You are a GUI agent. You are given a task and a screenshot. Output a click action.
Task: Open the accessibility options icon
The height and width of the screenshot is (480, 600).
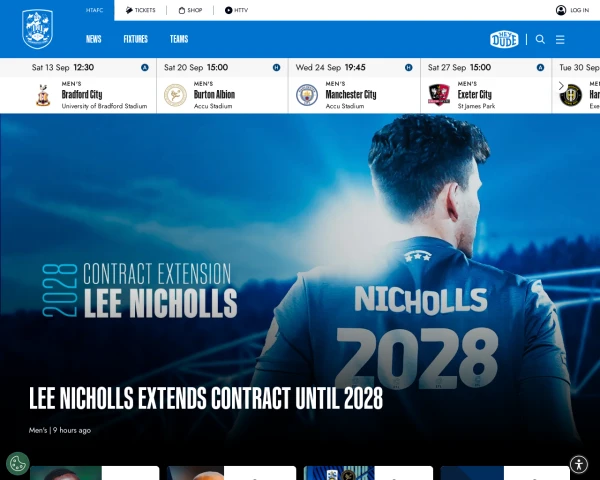(579, 464)
